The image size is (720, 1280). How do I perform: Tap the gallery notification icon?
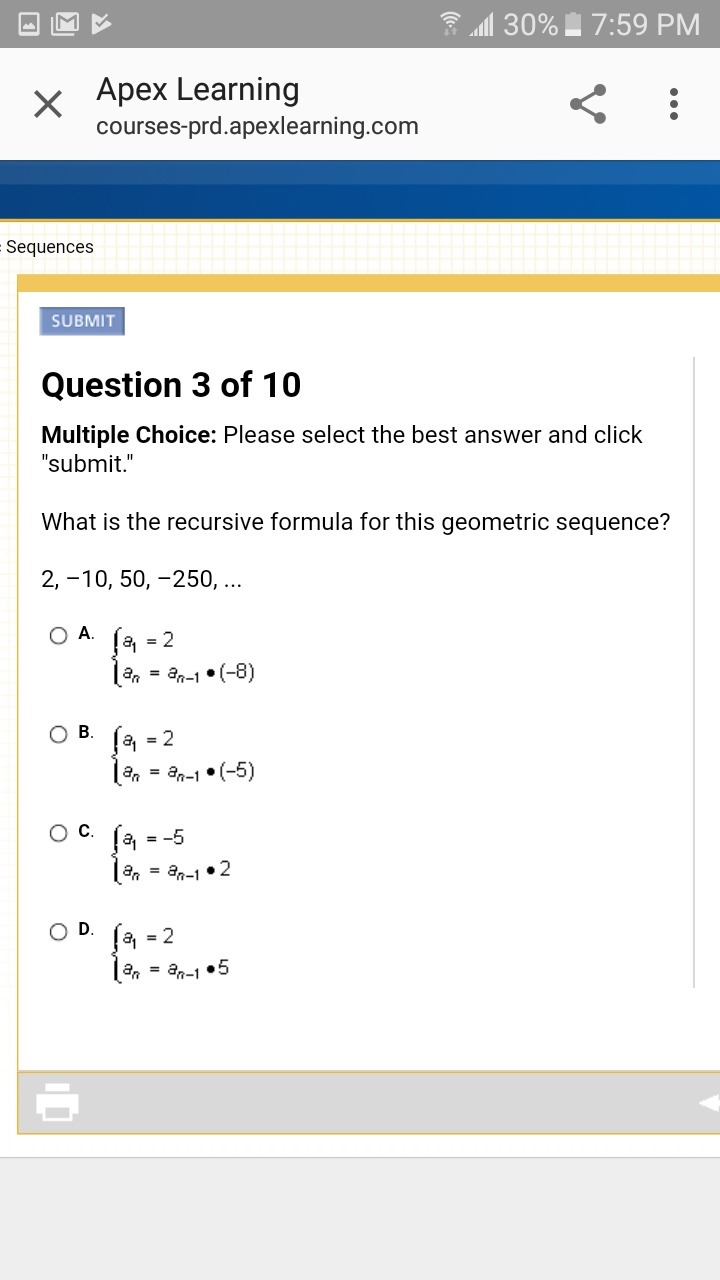29,24
